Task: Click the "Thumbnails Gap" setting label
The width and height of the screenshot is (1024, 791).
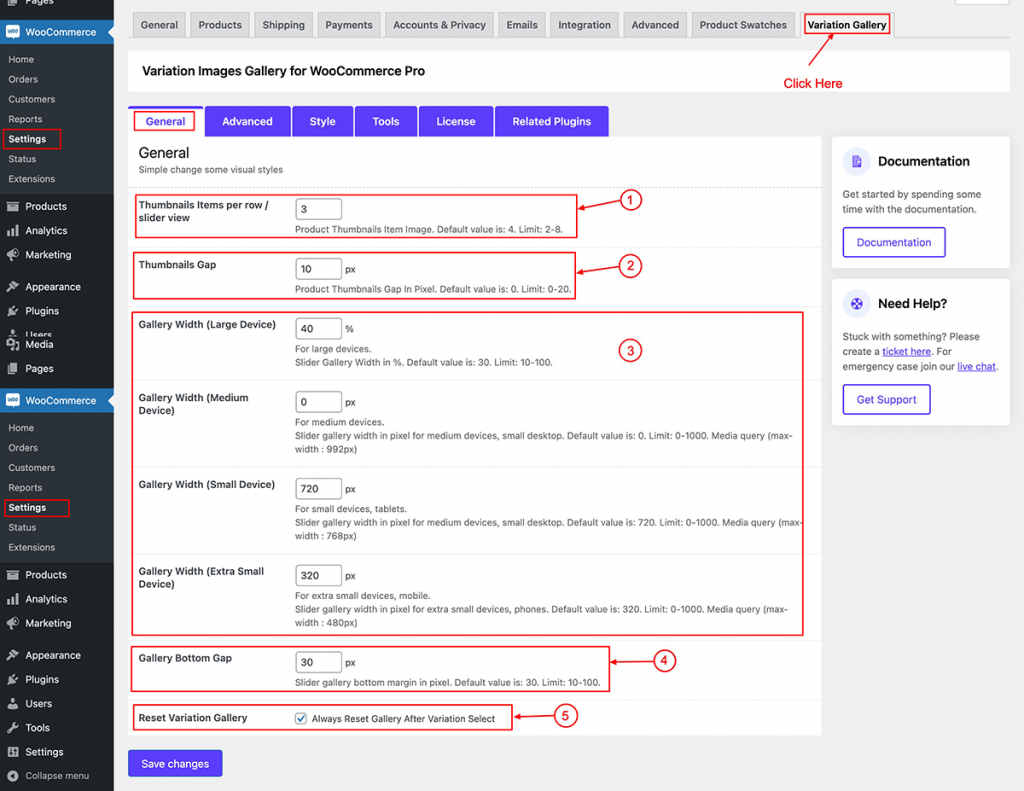Action: tap(177, 265)
